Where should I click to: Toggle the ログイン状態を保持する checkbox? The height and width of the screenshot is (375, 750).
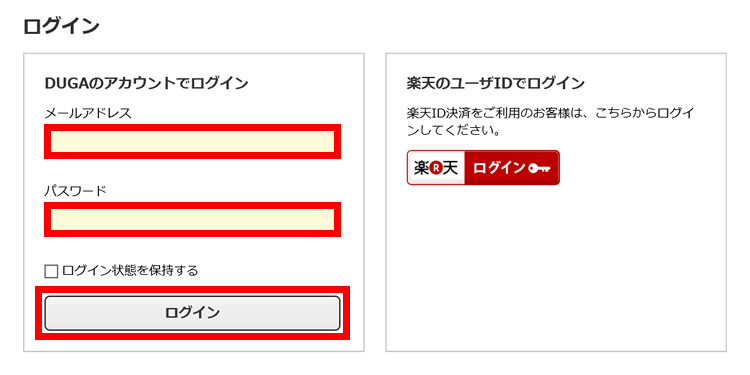pyautogui.click(x=51, y=272)
